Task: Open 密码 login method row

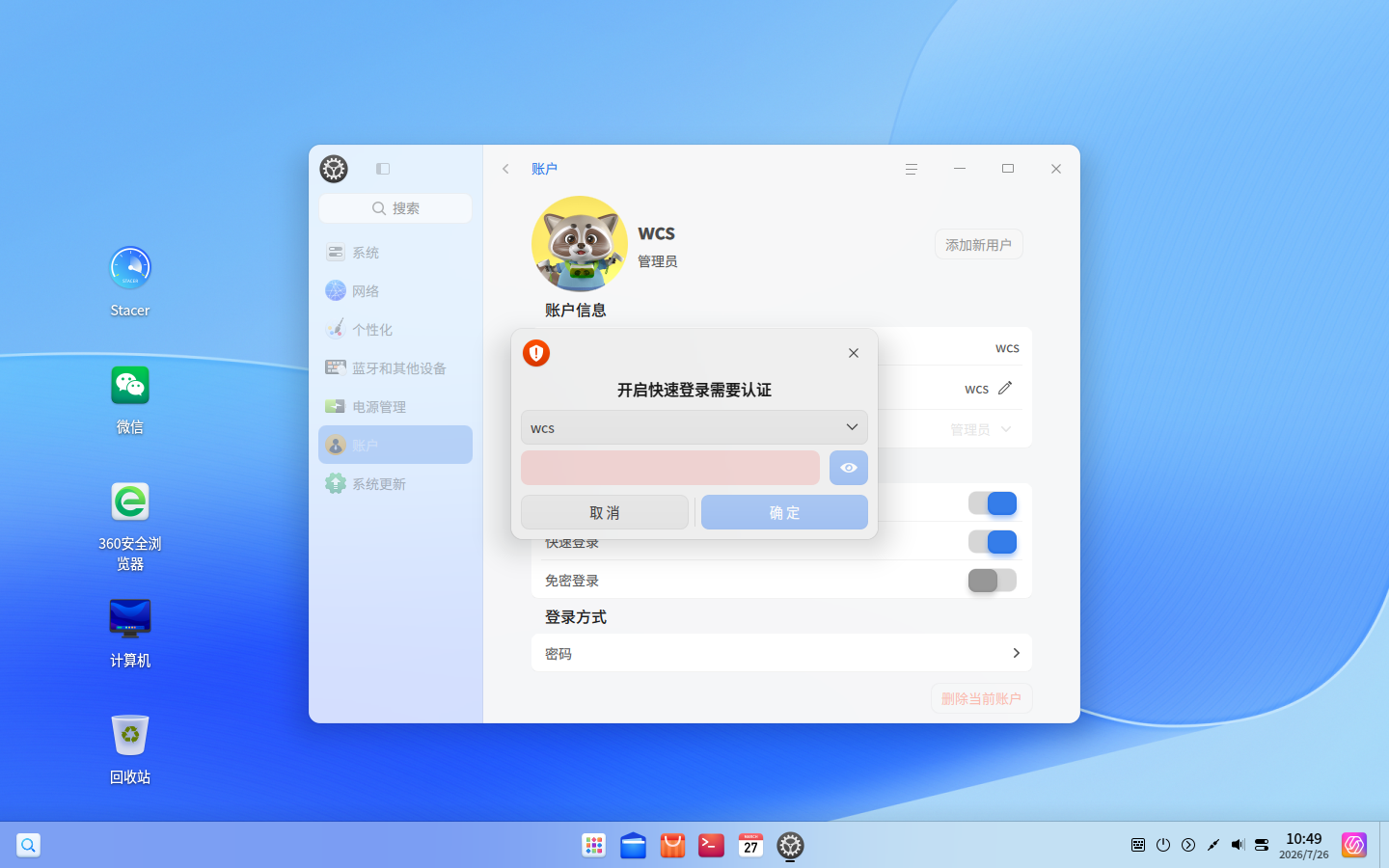Action: (781, 653)
